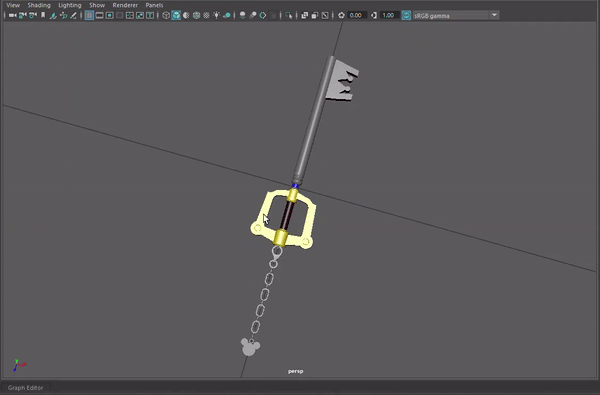Image resolution: width=600 pixels, height=395 pixels.
Task: Select Smooth Shade All display mode
Action: coord(176,15)
